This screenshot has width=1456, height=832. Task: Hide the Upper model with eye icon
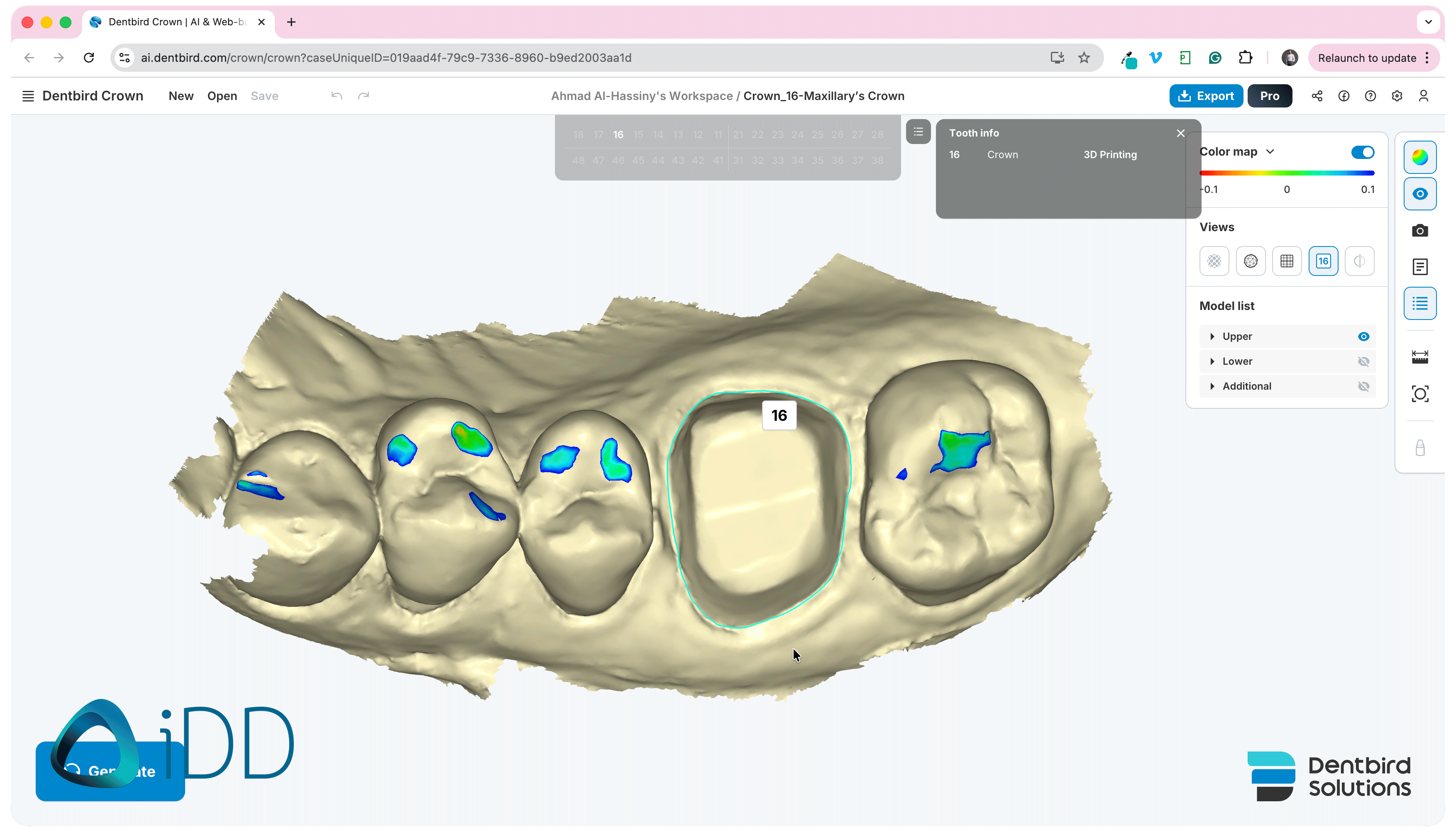[x=1363, y=337]
